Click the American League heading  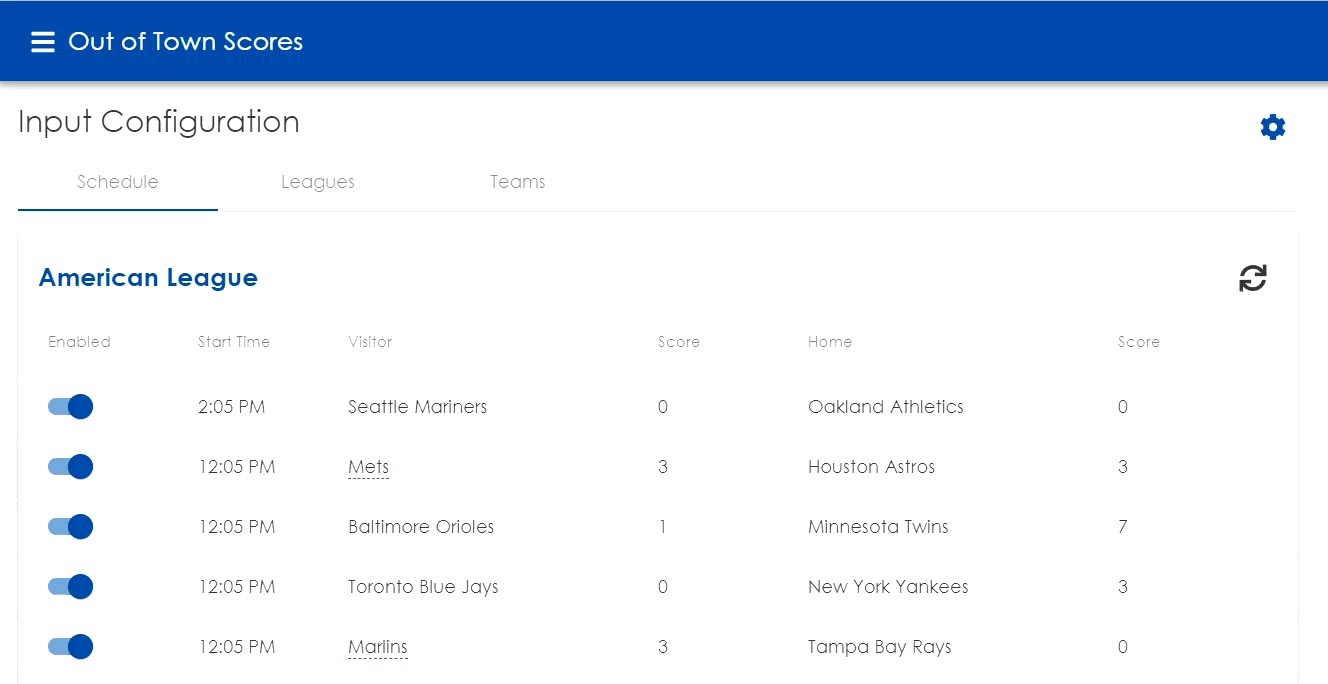(148, 278)
